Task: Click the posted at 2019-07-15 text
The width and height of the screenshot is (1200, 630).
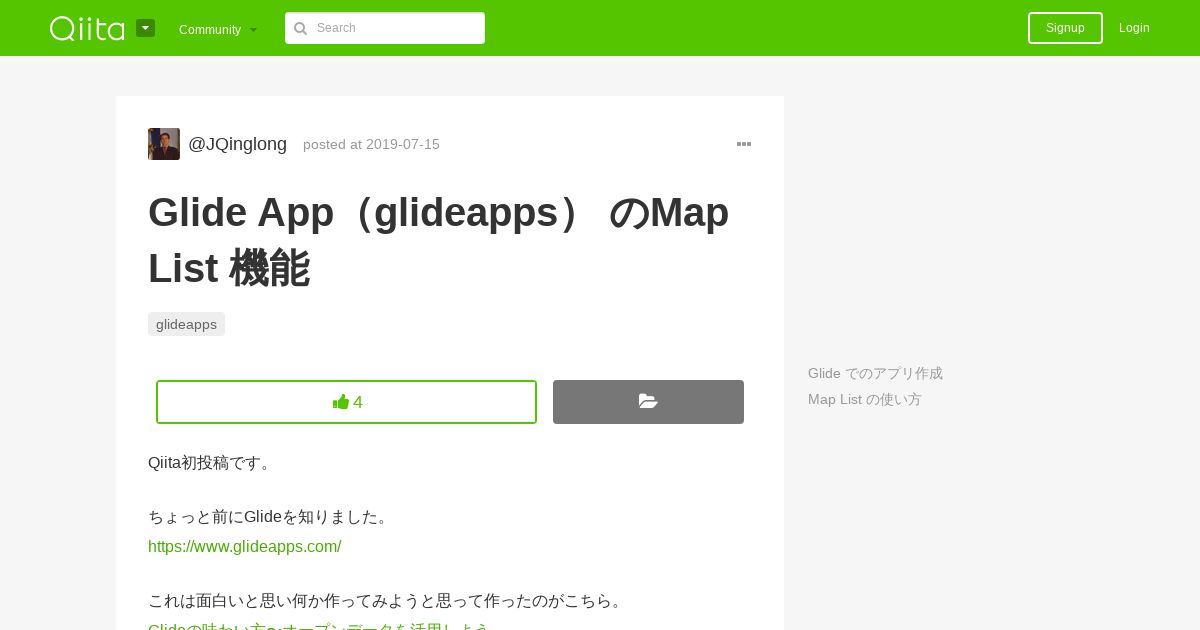Action: point(371,144)
